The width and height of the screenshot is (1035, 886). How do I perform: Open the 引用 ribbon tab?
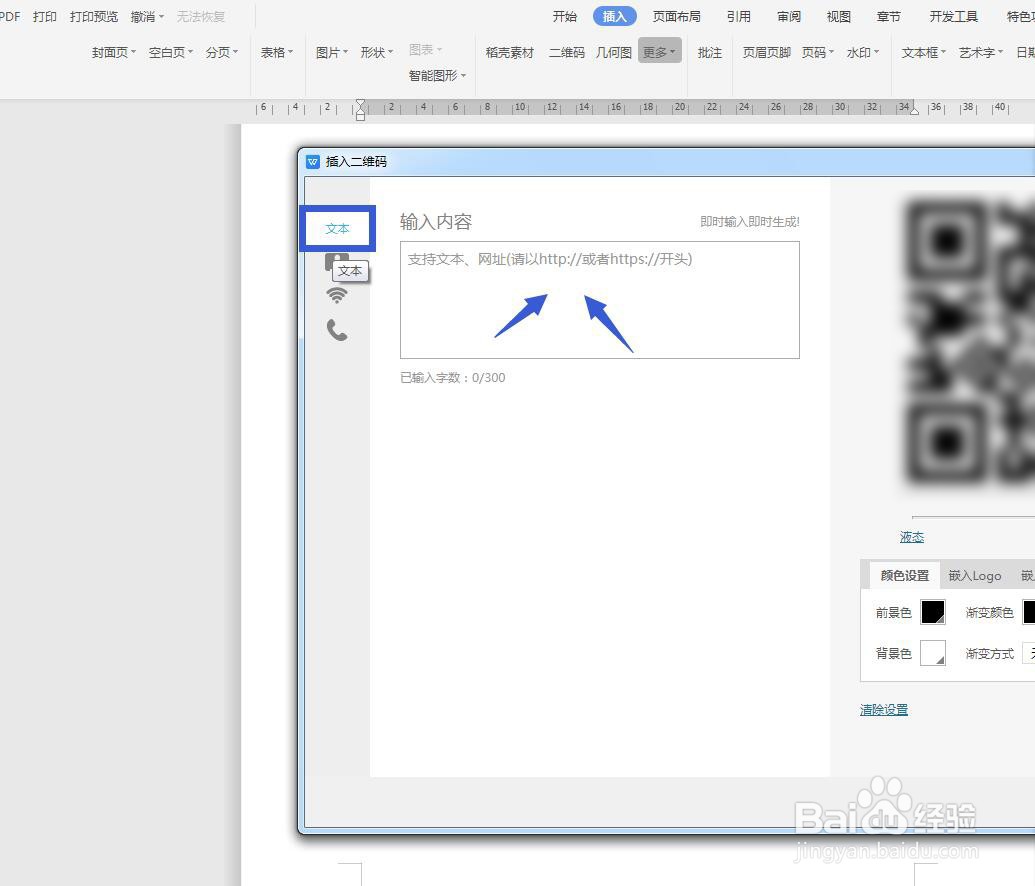[x=739, y=17]
